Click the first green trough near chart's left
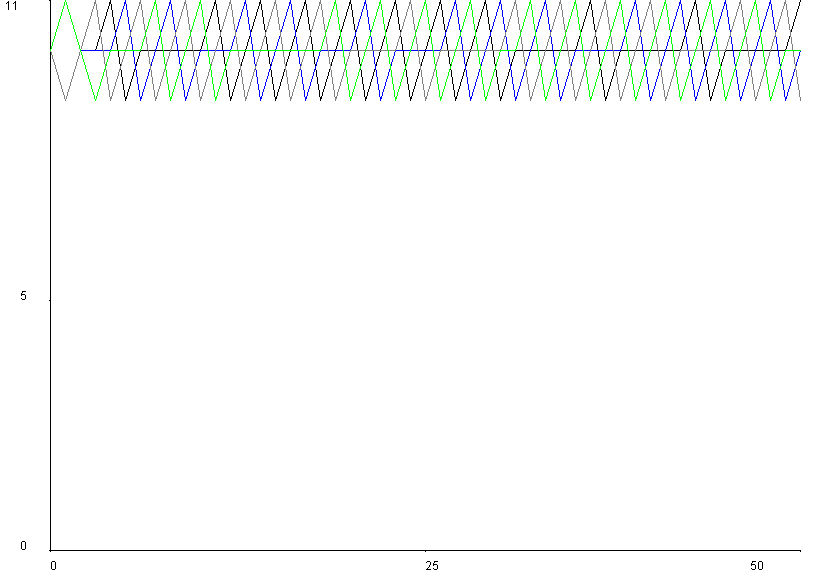 96,100
